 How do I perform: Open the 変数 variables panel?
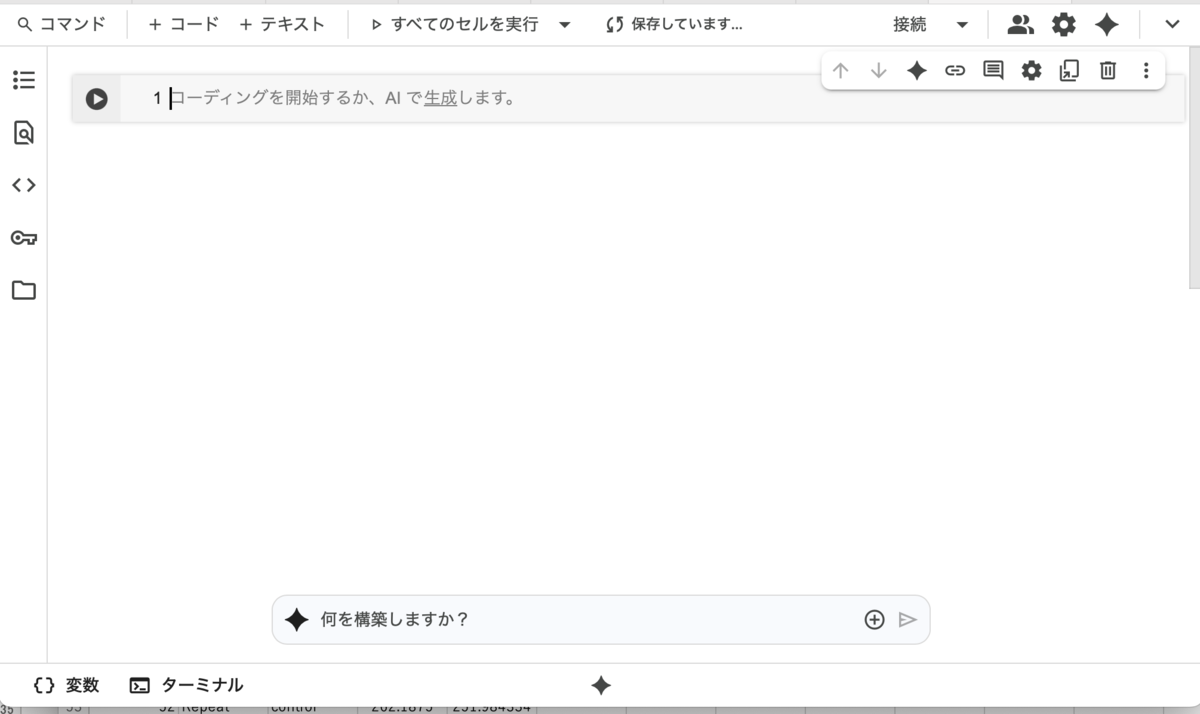66,685
